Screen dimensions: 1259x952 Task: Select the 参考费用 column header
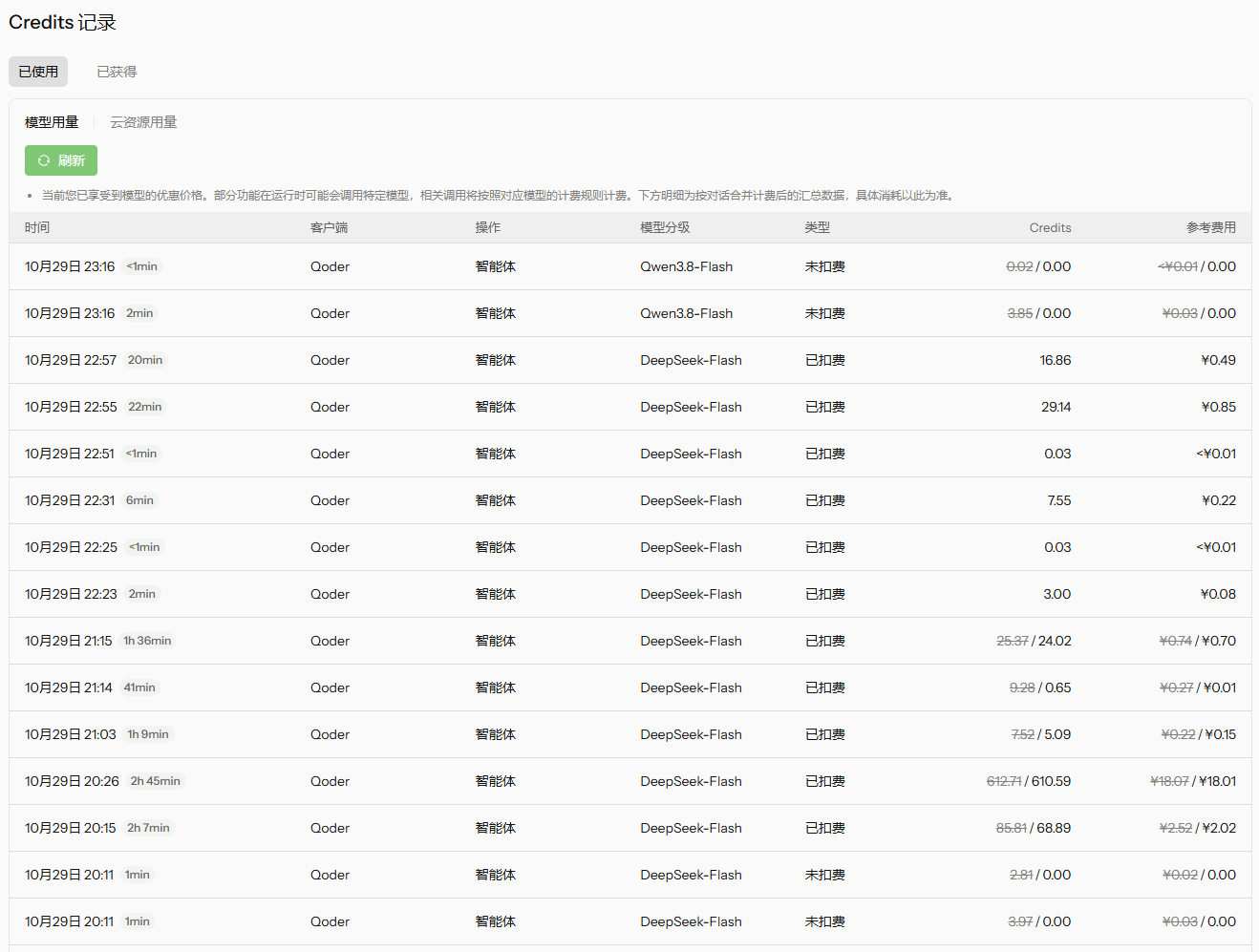point(1211,227)
